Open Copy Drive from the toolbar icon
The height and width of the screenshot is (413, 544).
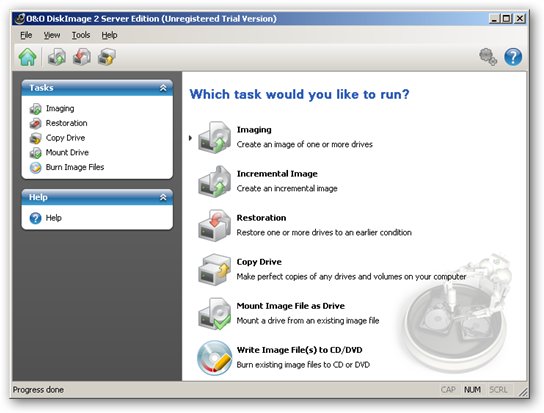(107, 57)
